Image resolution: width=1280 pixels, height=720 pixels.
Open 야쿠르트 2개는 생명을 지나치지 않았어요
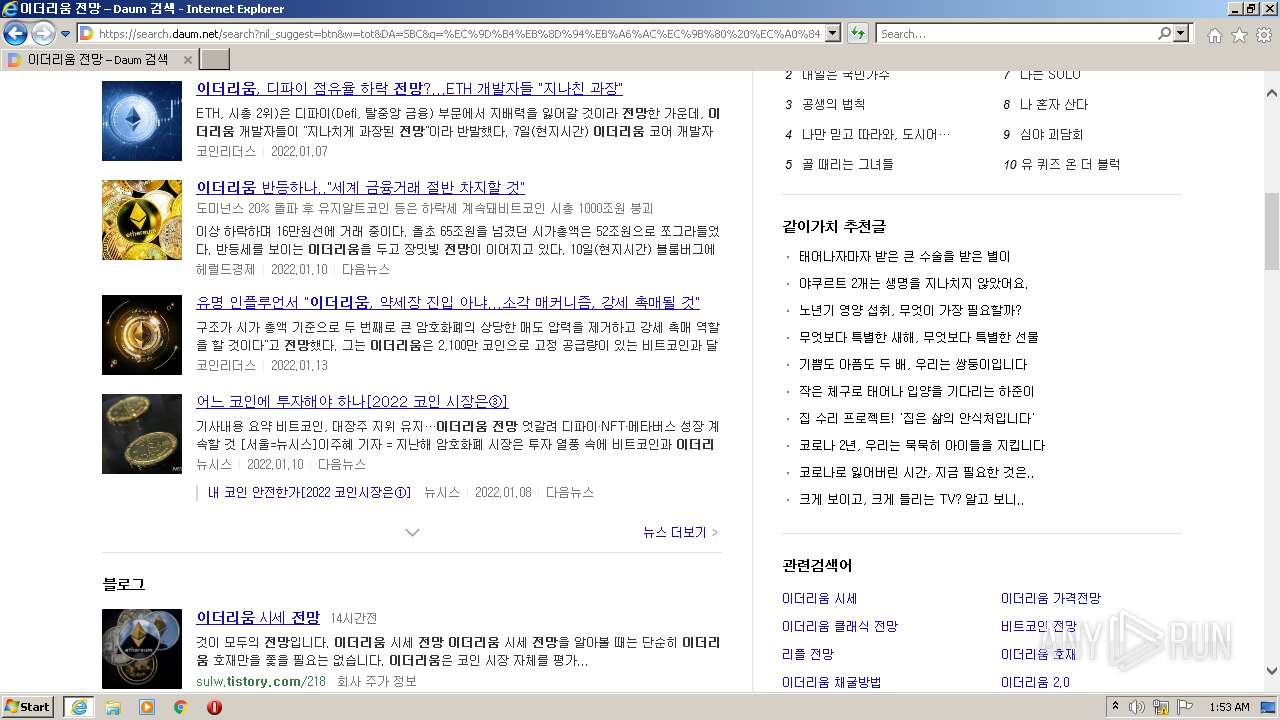(914, 283)
